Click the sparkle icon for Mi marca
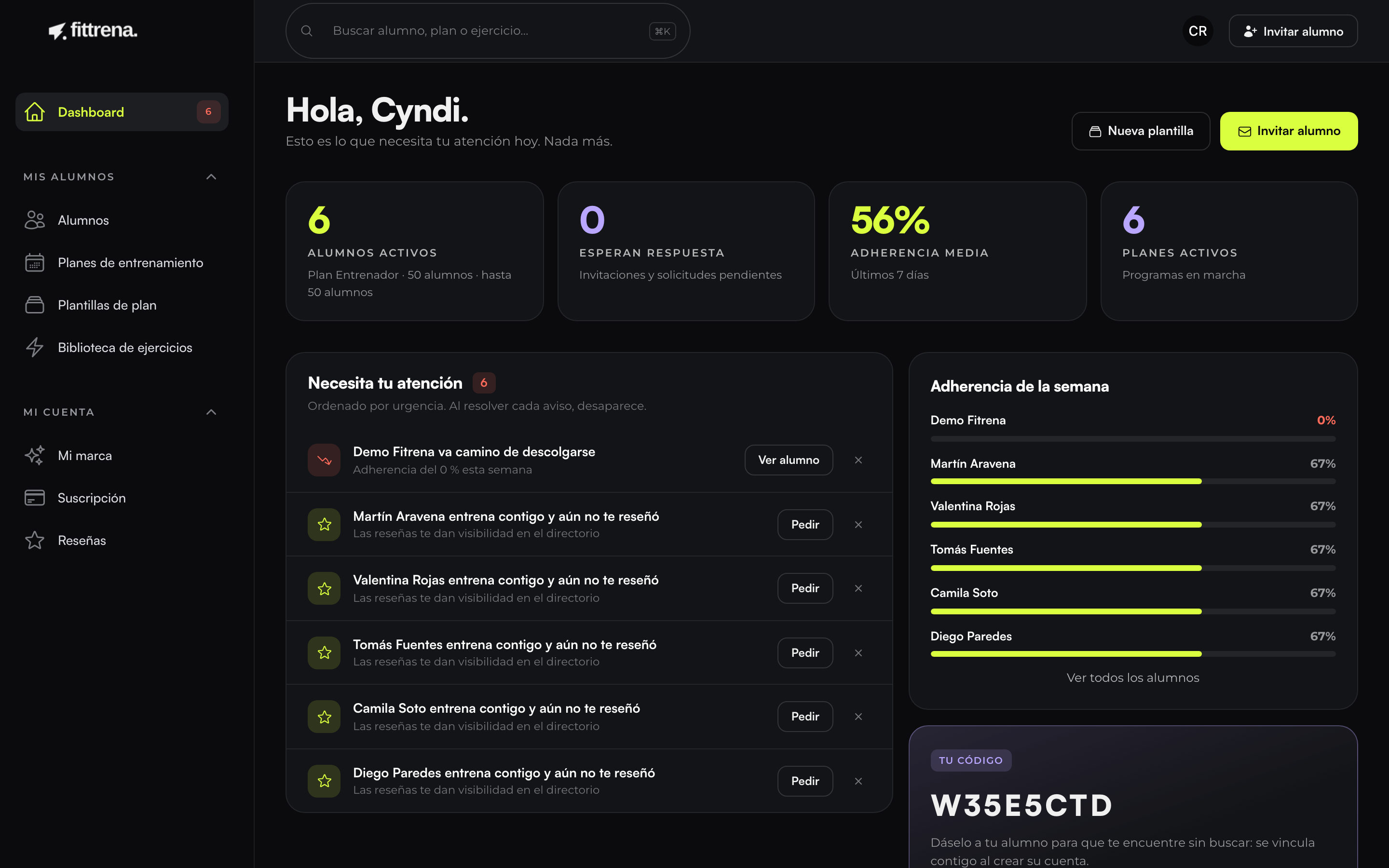 34,455
